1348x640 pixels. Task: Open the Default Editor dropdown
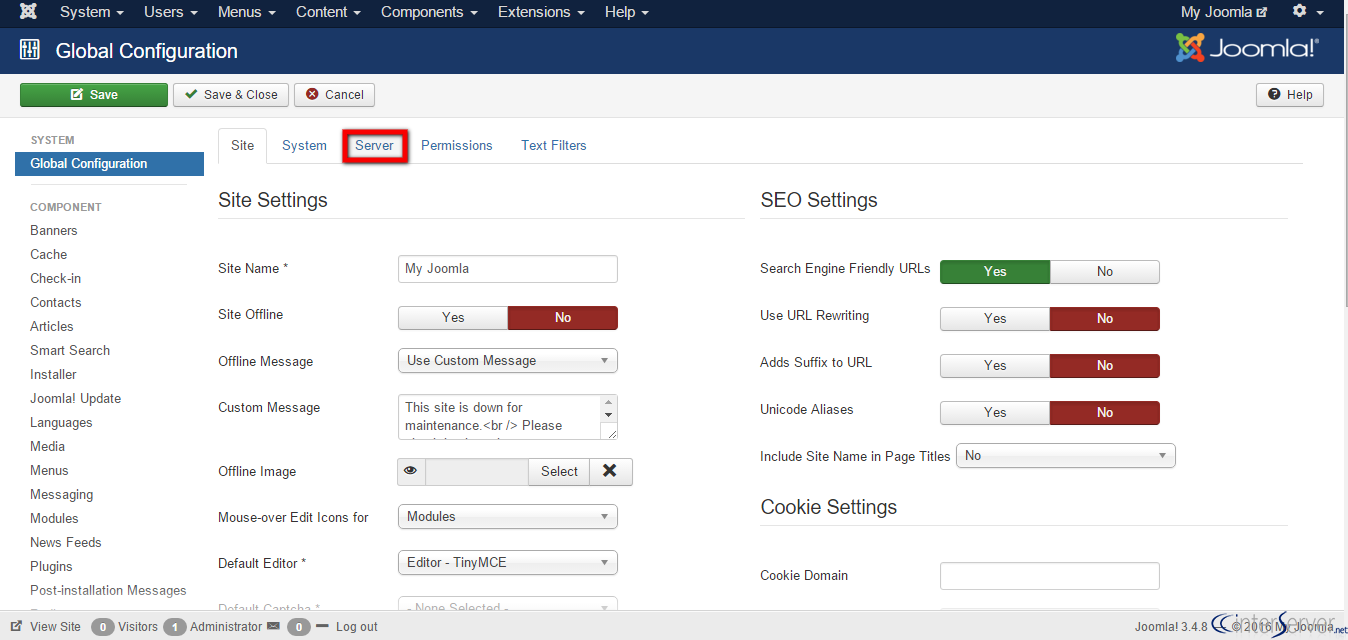pos(508,563)
